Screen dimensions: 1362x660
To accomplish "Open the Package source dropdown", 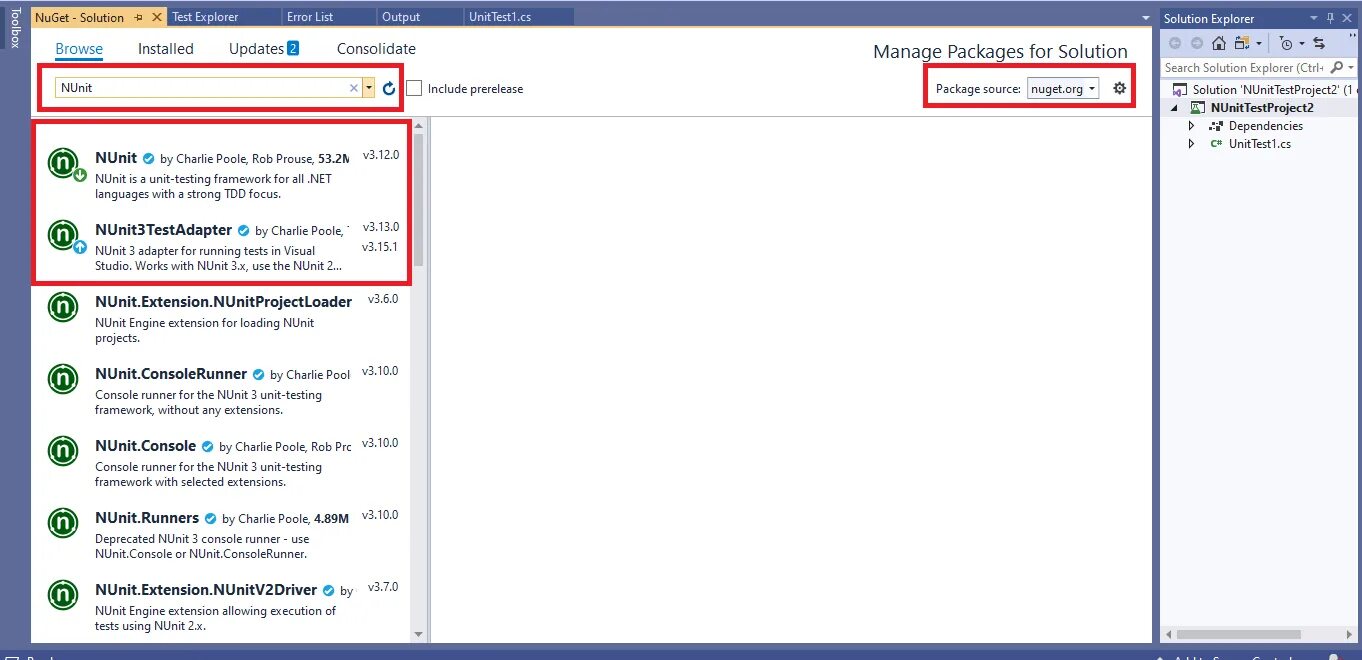I will 1063,88.
